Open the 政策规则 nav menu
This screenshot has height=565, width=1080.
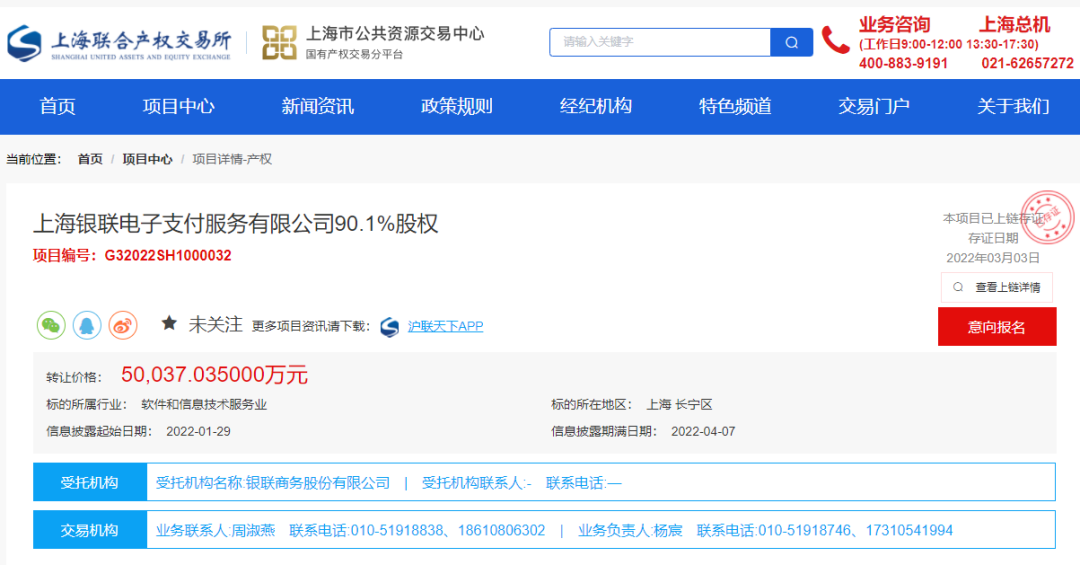457,106
